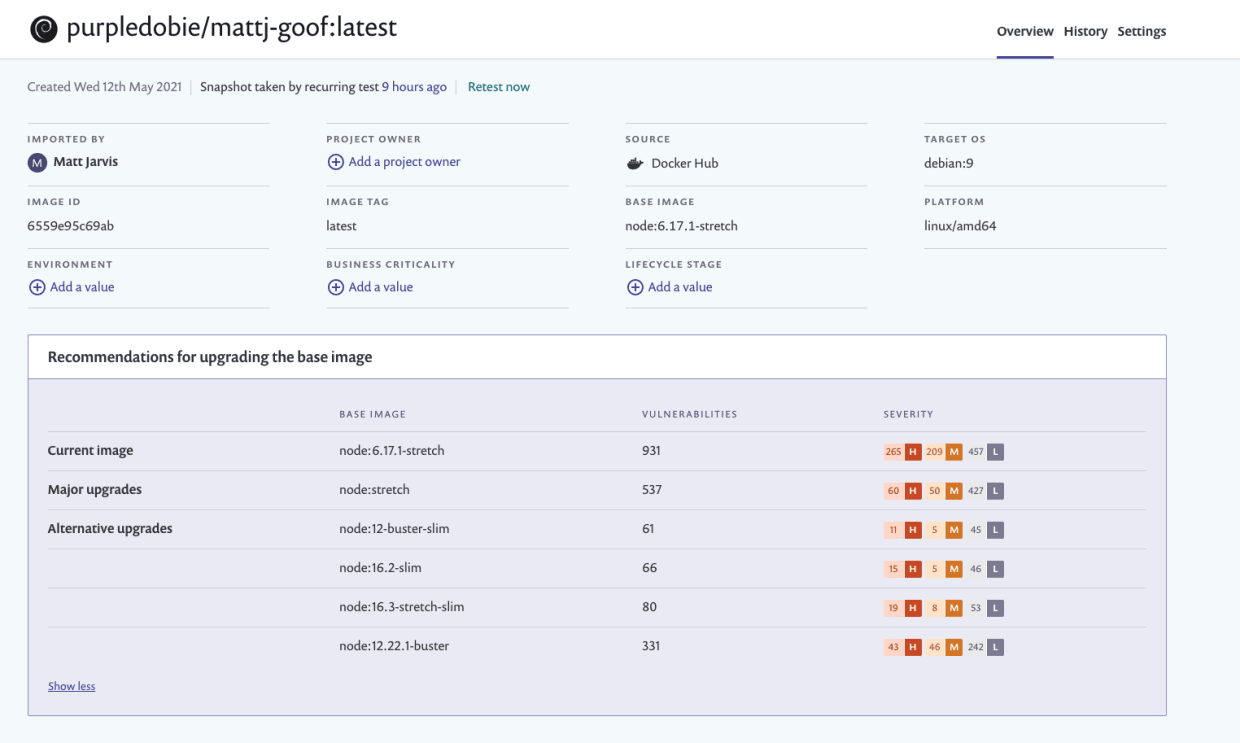Click the M badge in Current image row
Viewport: 1240px width, 743px height.
click(954, 452)
